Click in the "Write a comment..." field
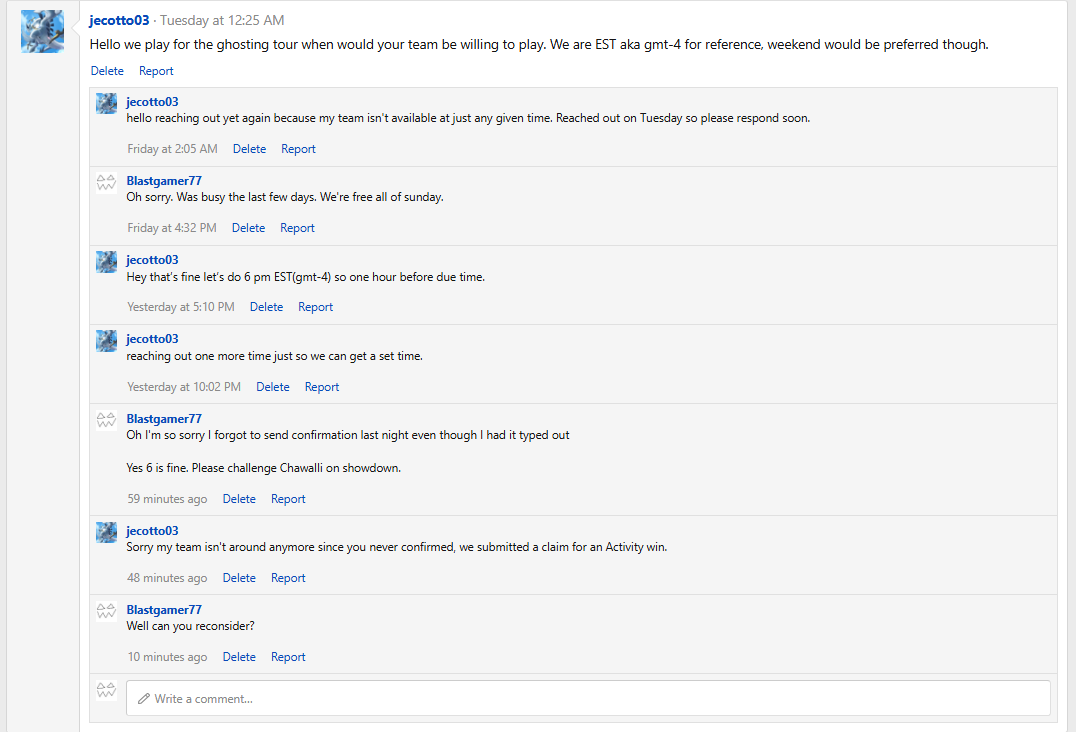1076x732 pixels. (588, 698)
